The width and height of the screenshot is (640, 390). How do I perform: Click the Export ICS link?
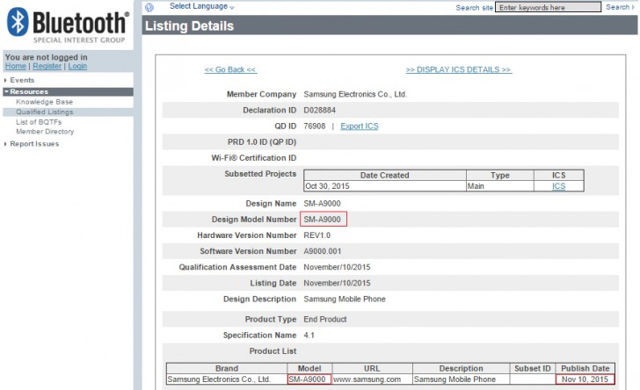(x=359, y=126)
